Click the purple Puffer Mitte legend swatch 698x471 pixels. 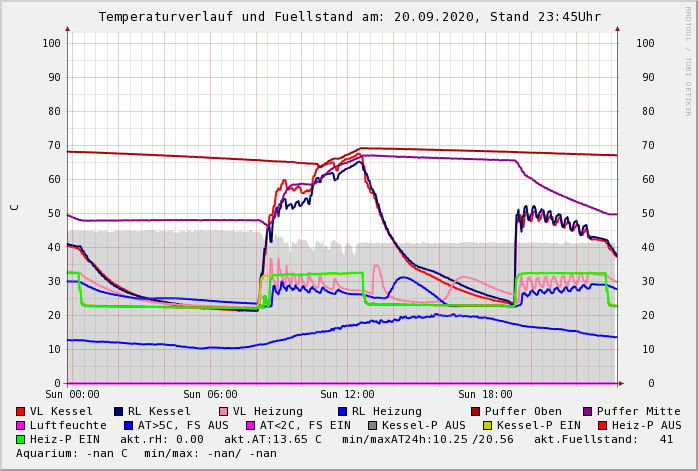tap(588, 411)
